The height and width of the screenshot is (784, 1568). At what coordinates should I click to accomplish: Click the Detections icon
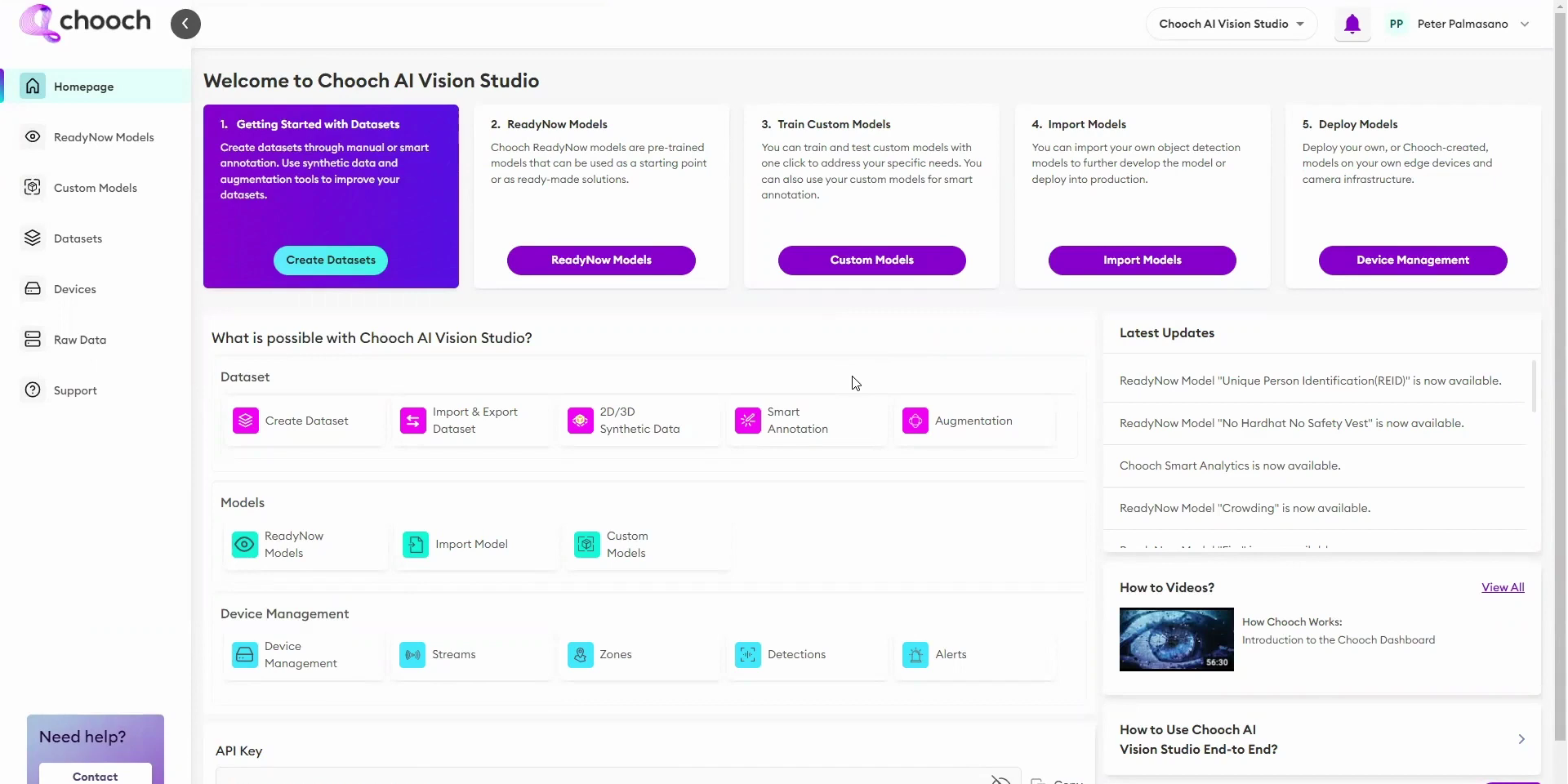point(748,655)
